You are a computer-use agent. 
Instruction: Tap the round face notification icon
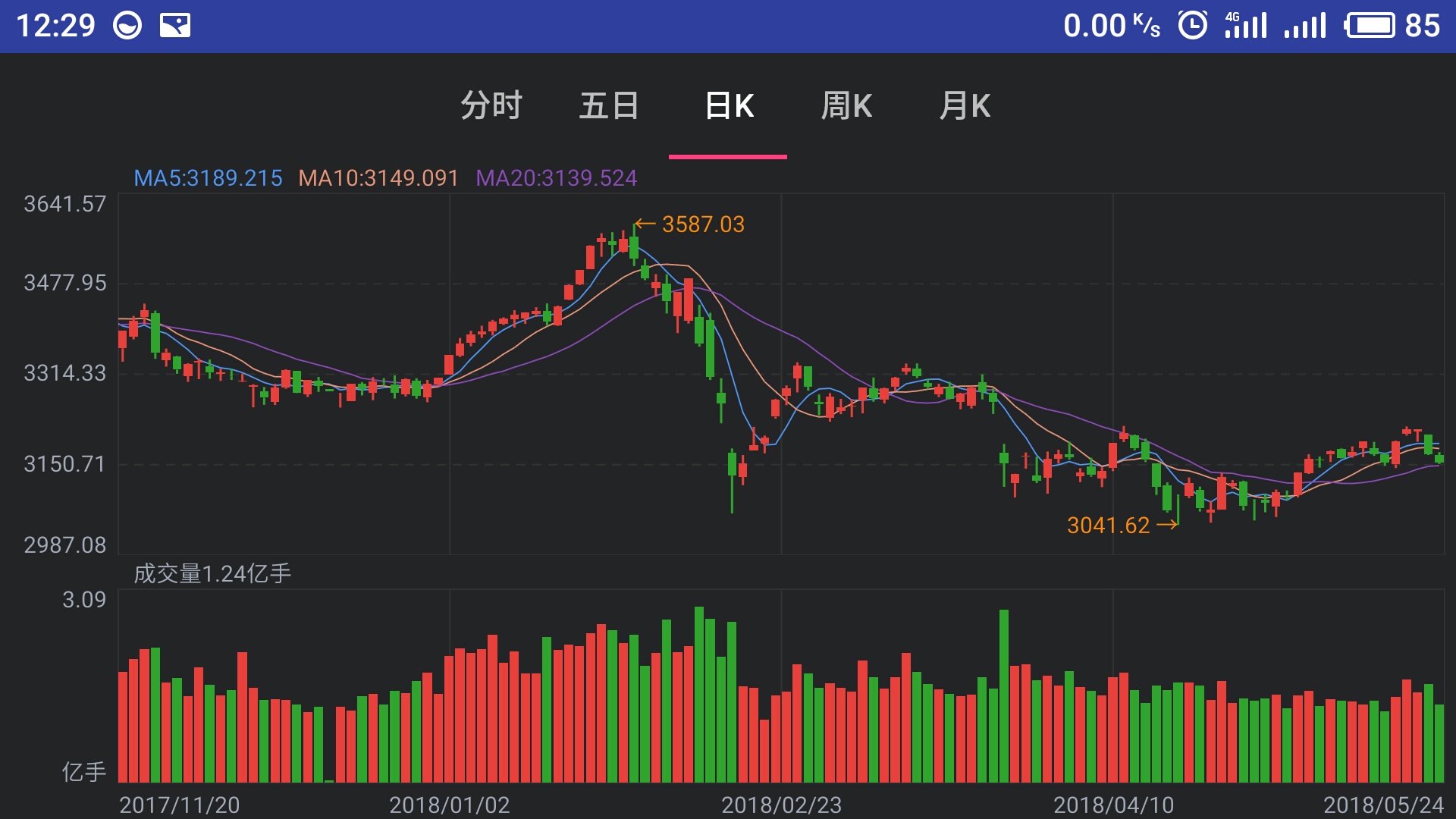point(127,26)
